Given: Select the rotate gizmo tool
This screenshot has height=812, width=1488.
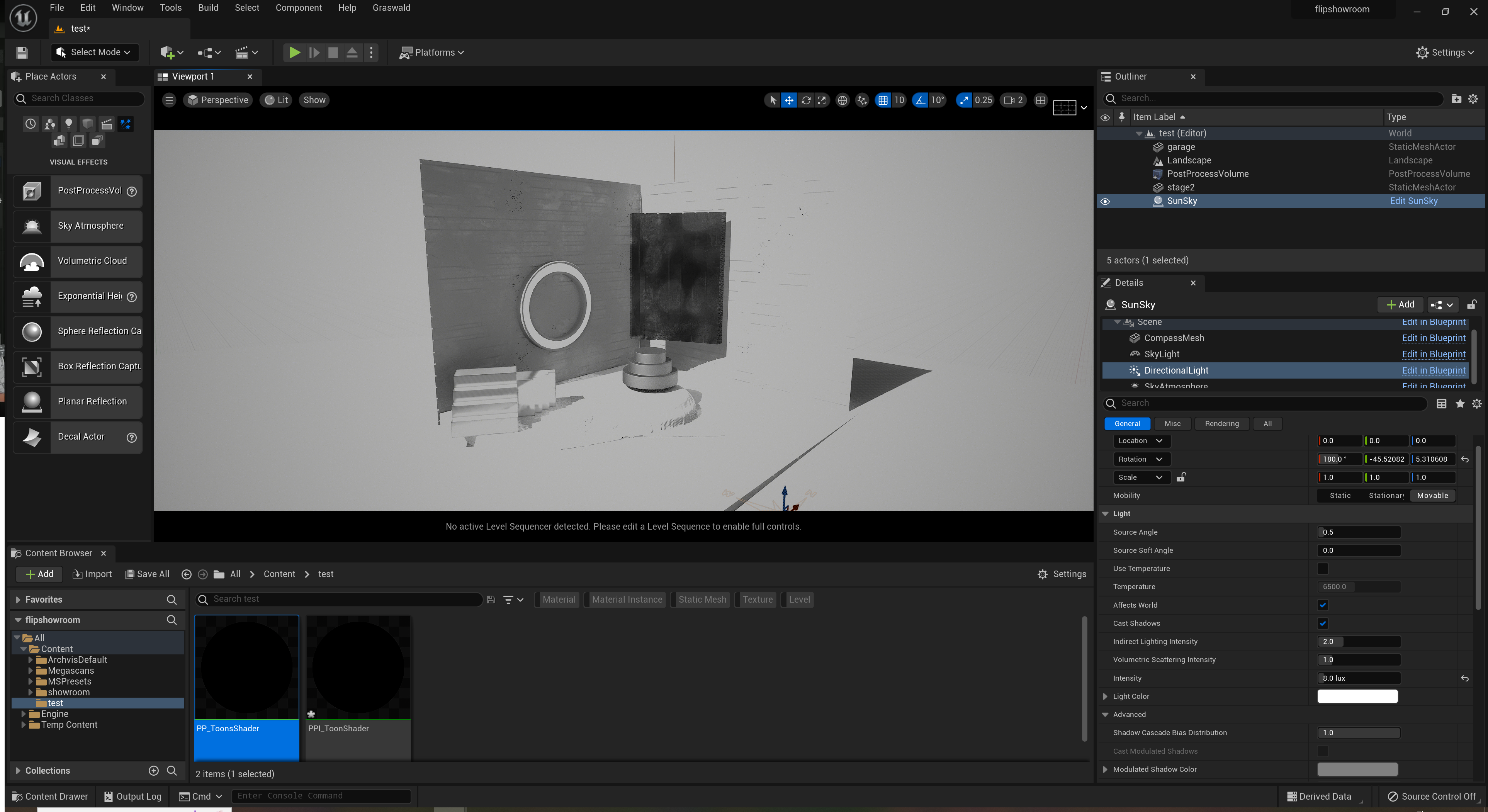Looking at the screenshot, I should click(805, 100).
